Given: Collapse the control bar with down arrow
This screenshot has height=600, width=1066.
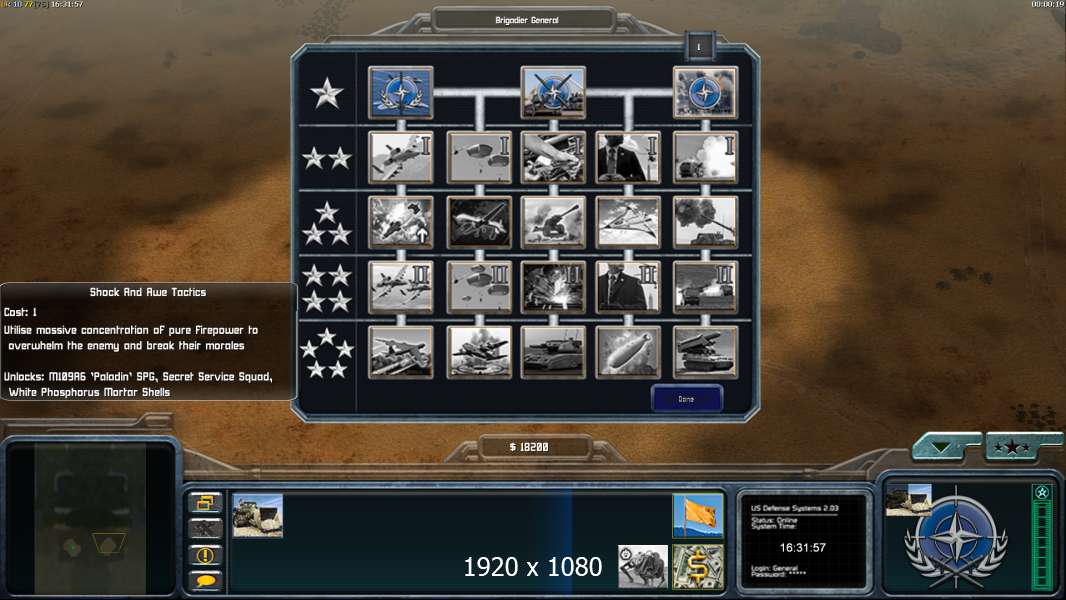Looking at the screenshot, I should pos(942,446).
